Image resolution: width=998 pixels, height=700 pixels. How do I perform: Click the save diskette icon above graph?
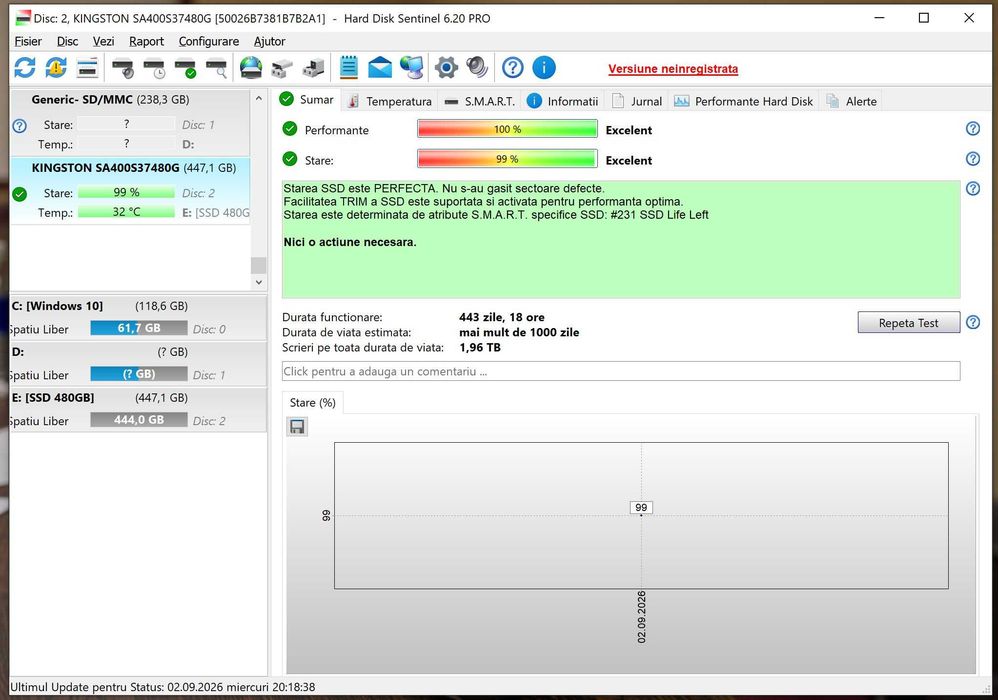click(297, 426)
